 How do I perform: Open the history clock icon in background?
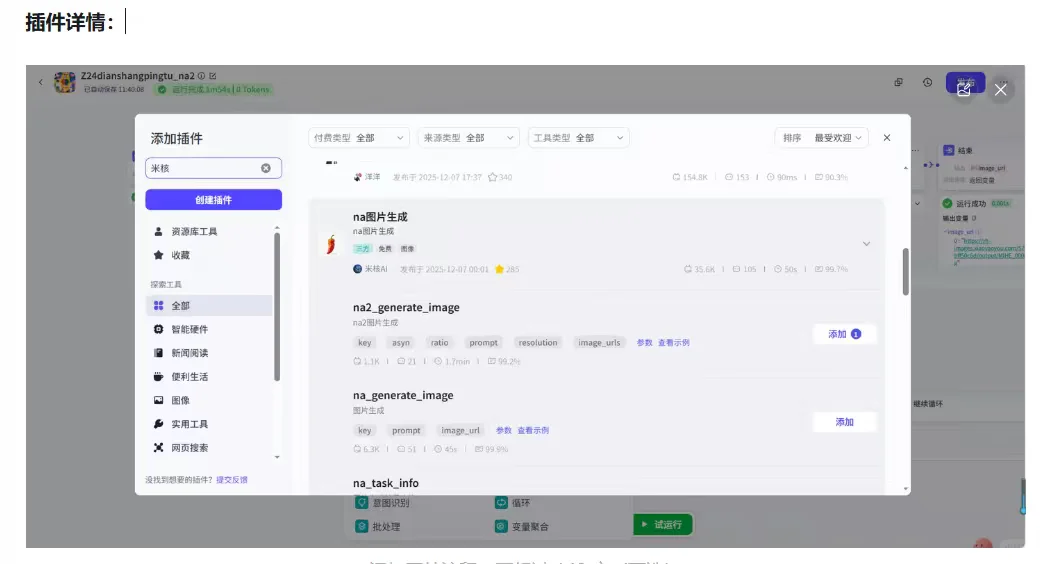pyautogui.click(x=927, y=82)
